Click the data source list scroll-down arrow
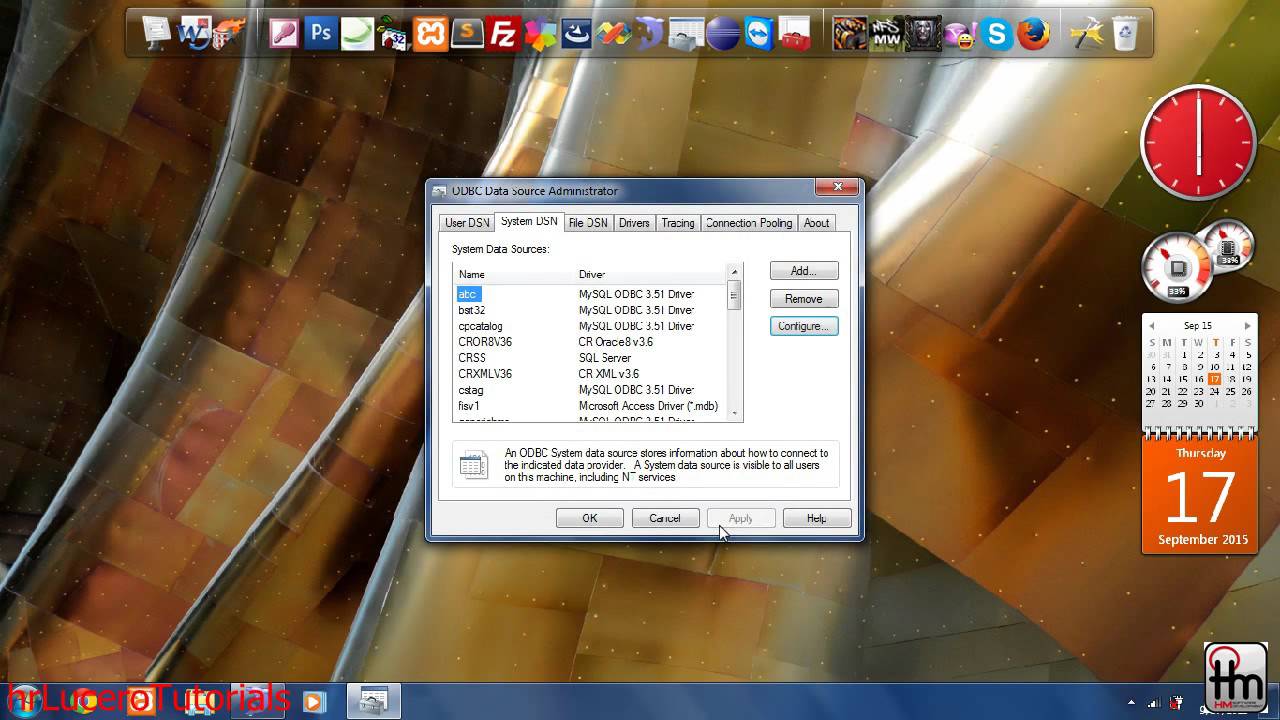Image resolution: width=1280 pixels, height=720 pixels. pos(735,412)
